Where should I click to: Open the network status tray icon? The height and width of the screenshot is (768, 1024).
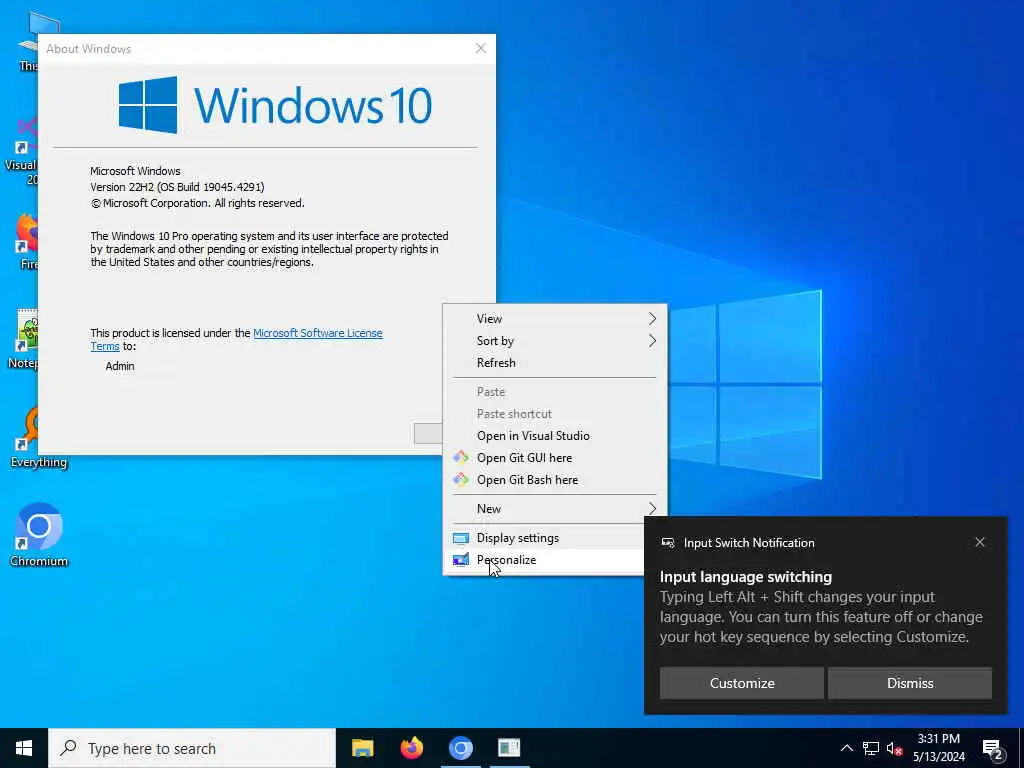tap(871, 748)
